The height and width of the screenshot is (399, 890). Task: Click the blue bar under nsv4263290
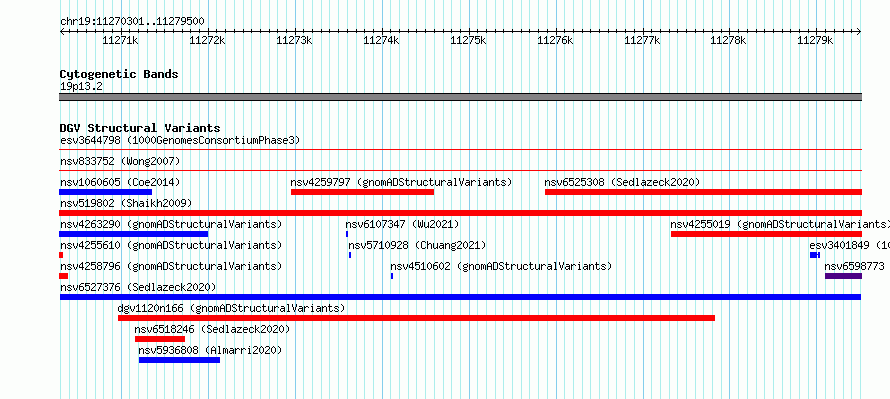click(x=134, y=234)
